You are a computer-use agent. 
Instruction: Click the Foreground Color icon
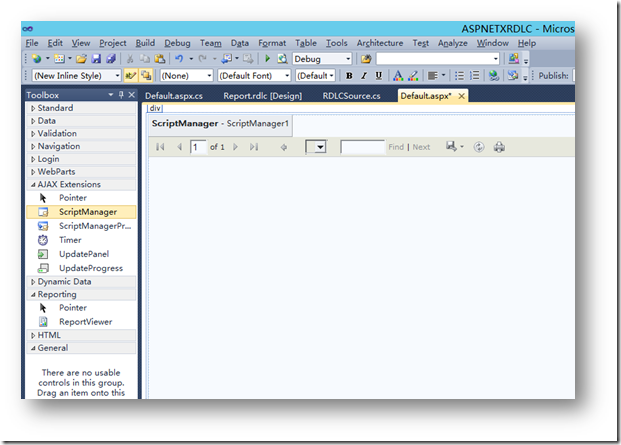coord(398,76)
